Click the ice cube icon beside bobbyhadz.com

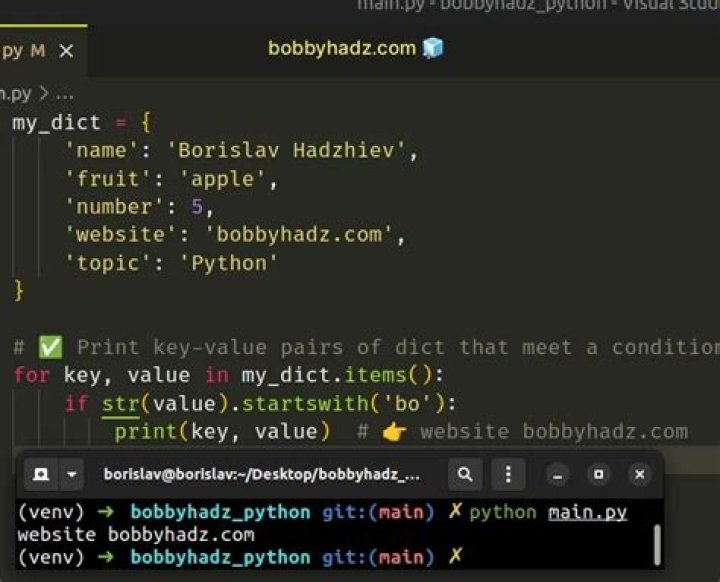point(433,48)
